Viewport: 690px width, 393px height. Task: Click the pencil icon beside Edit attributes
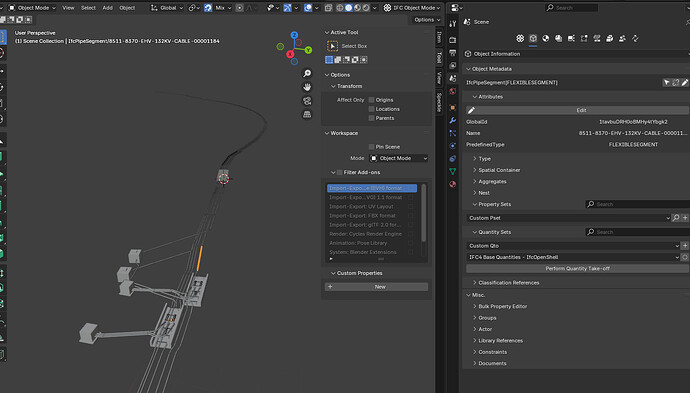(x=471, y=110)
